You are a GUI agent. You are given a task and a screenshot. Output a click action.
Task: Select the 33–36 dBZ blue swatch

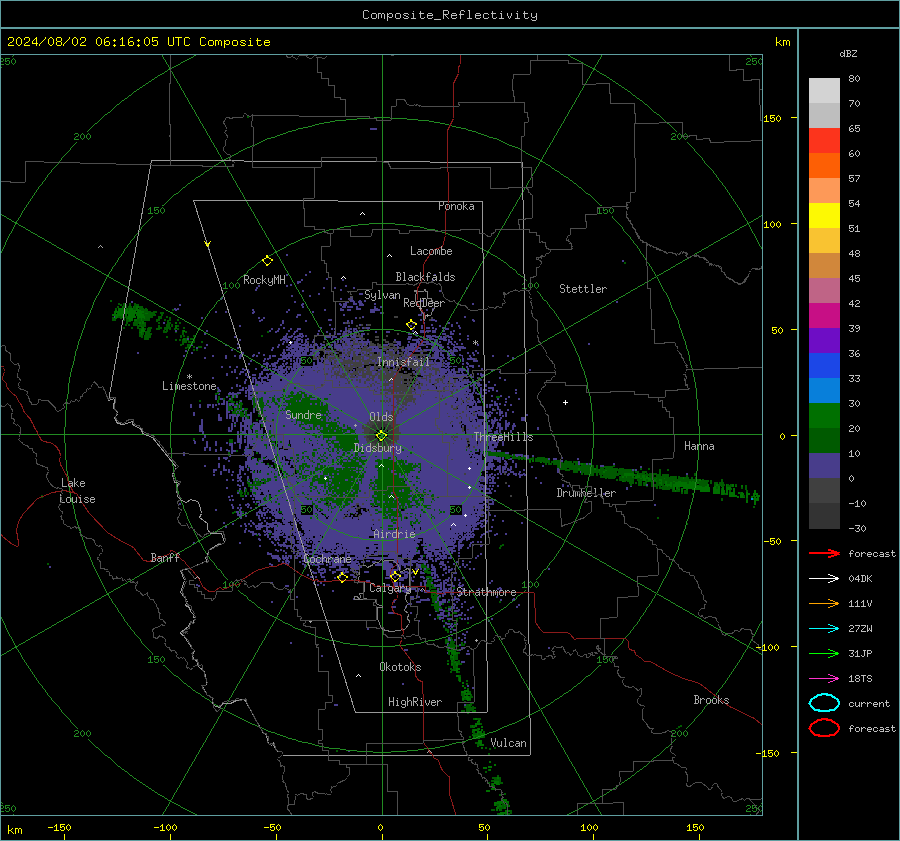(824, 366)
